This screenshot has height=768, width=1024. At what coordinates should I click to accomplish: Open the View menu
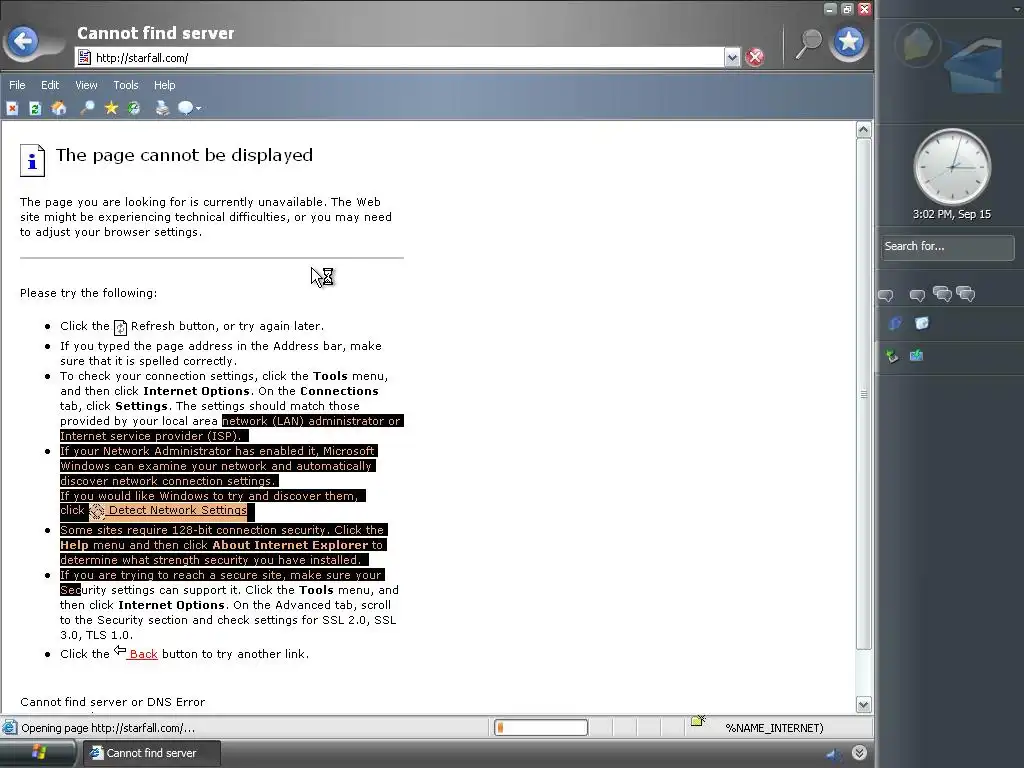point(86,85)
